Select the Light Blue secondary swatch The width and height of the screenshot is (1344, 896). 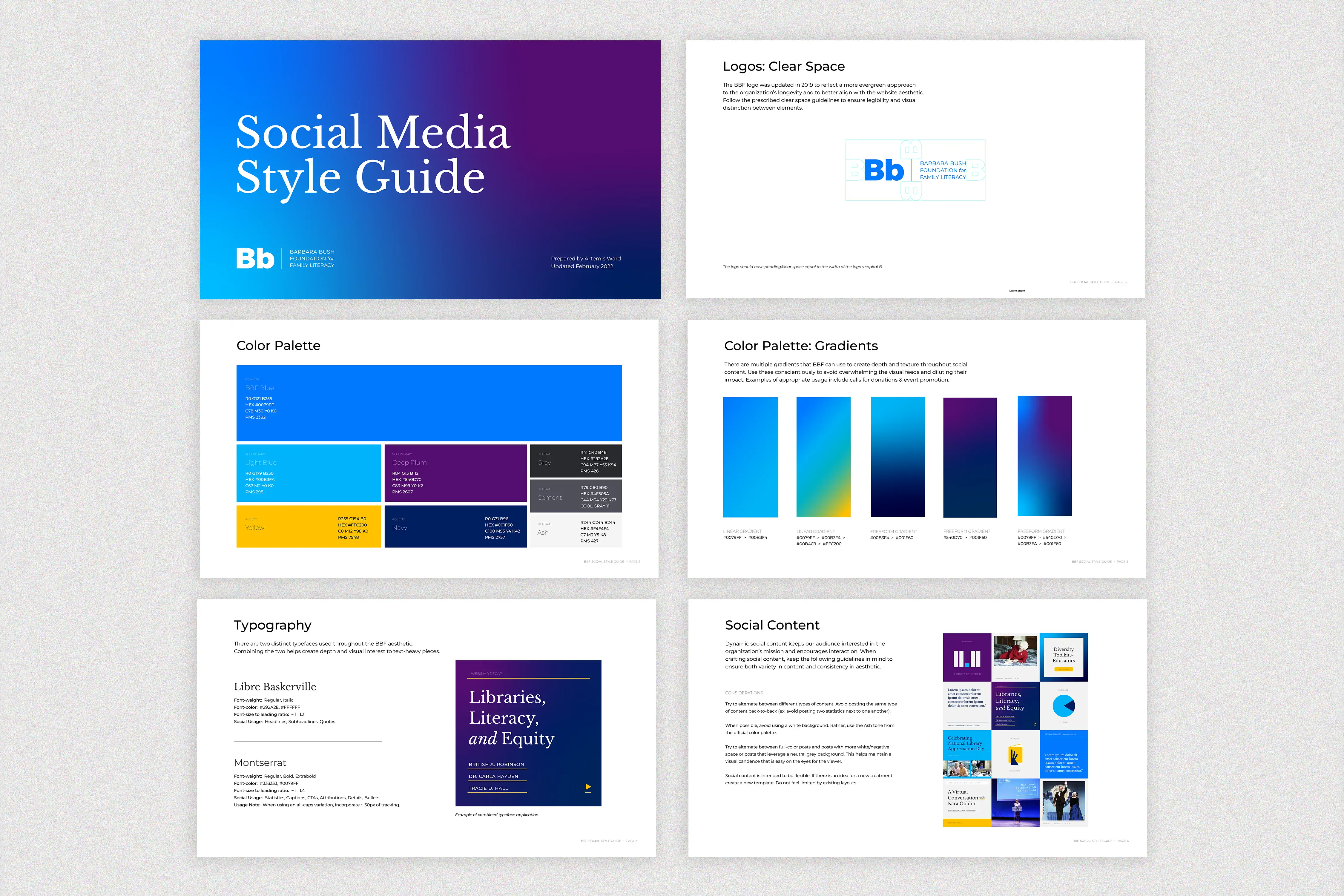click(x=309, y=473)
